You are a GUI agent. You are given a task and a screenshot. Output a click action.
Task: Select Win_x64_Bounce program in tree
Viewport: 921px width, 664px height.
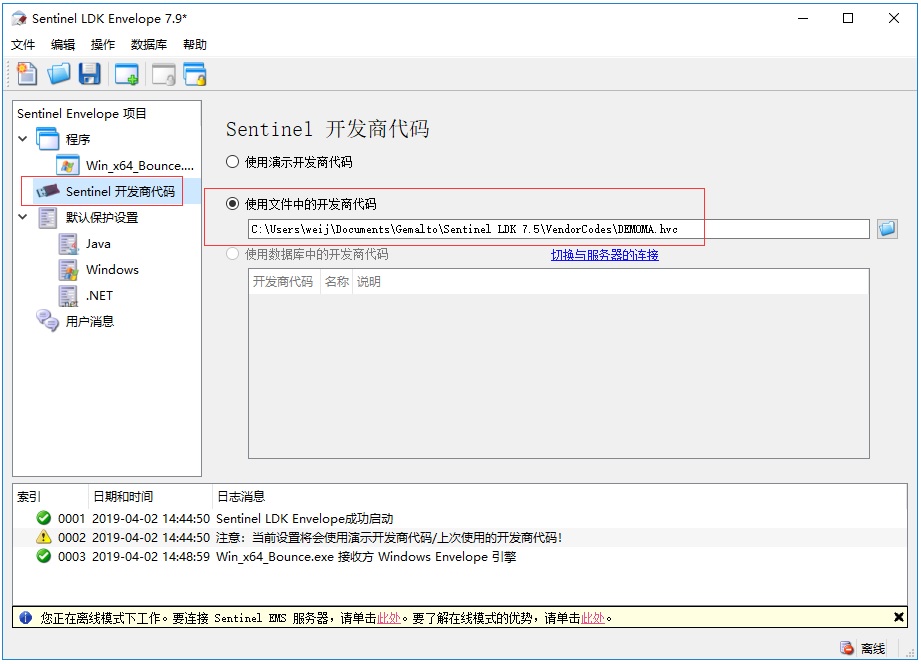139,166
